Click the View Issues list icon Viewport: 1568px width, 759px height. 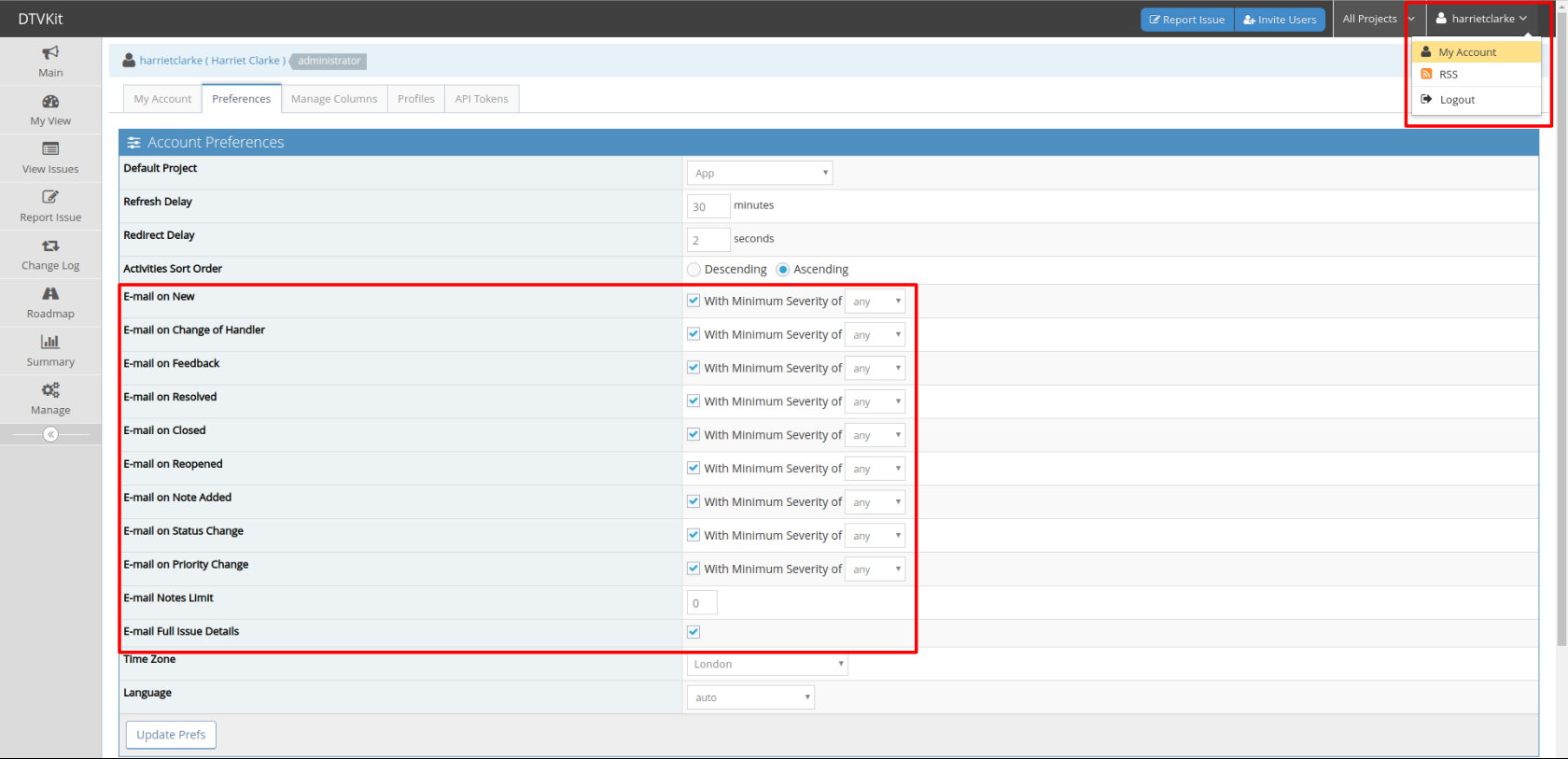[50, 149]
